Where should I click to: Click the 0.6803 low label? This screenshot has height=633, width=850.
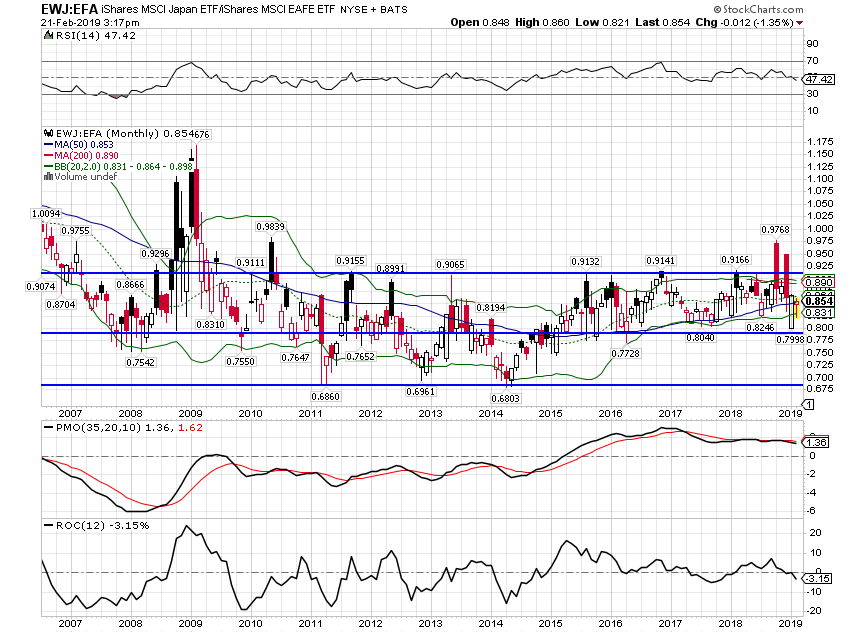coord(505,398)
